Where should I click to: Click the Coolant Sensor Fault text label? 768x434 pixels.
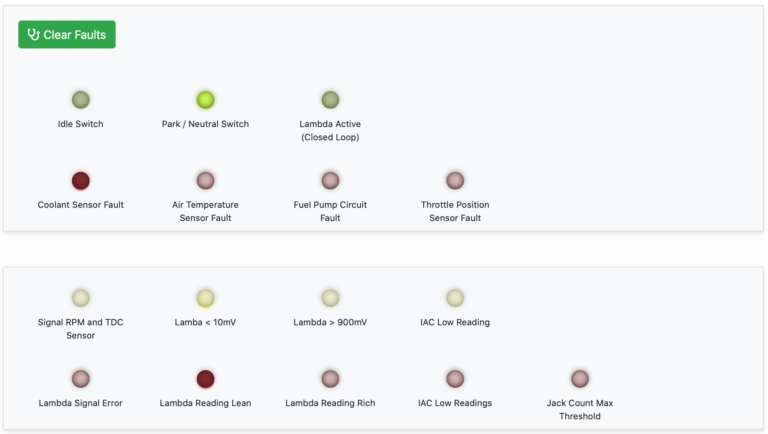(81, 205)
